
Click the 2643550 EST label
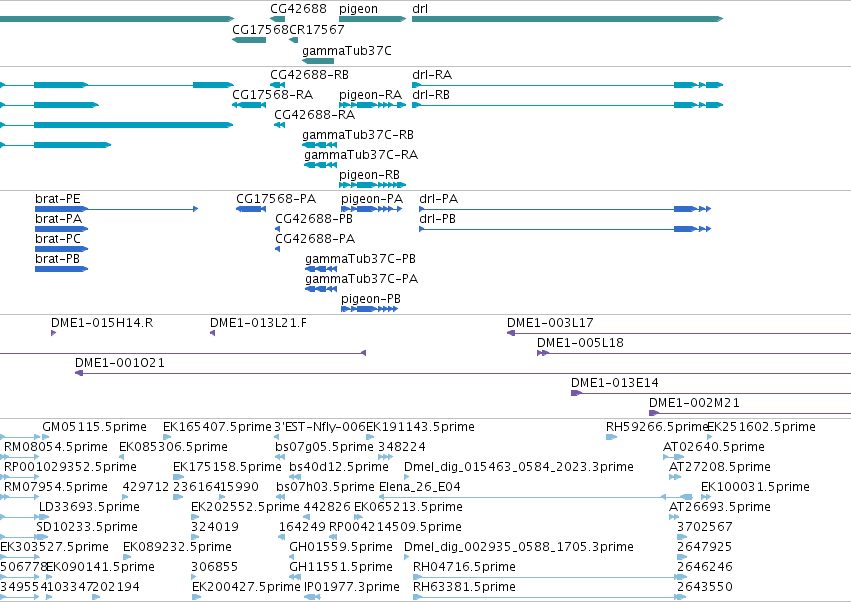coord(705,588)
